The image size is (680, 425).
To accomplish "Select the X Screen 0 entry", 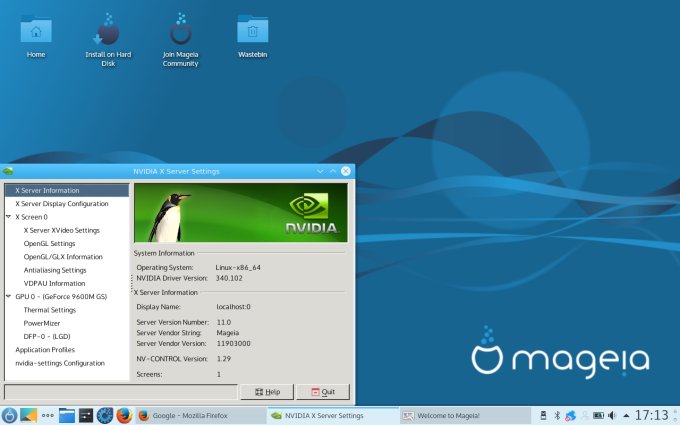I will tap(31, 217).
